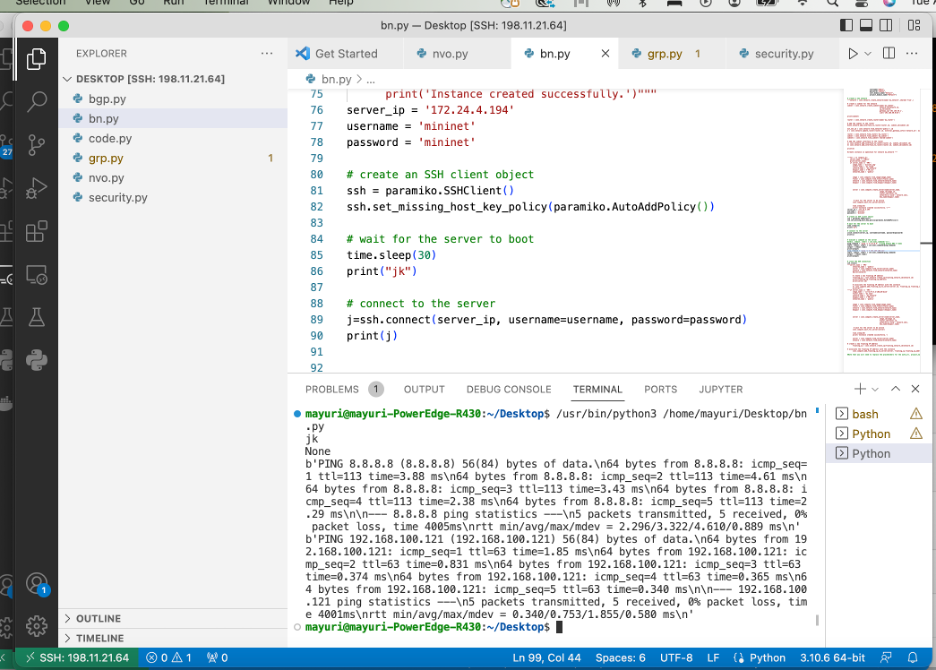The width and height of the screenshot is (936, 670).
Task: Open Customize Layout icon
Action: click(x=914, y=25)
